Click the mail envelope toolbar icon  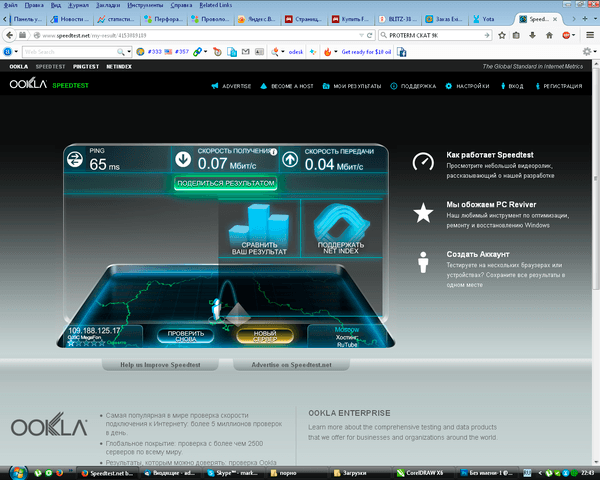click(x=246, y=52)
